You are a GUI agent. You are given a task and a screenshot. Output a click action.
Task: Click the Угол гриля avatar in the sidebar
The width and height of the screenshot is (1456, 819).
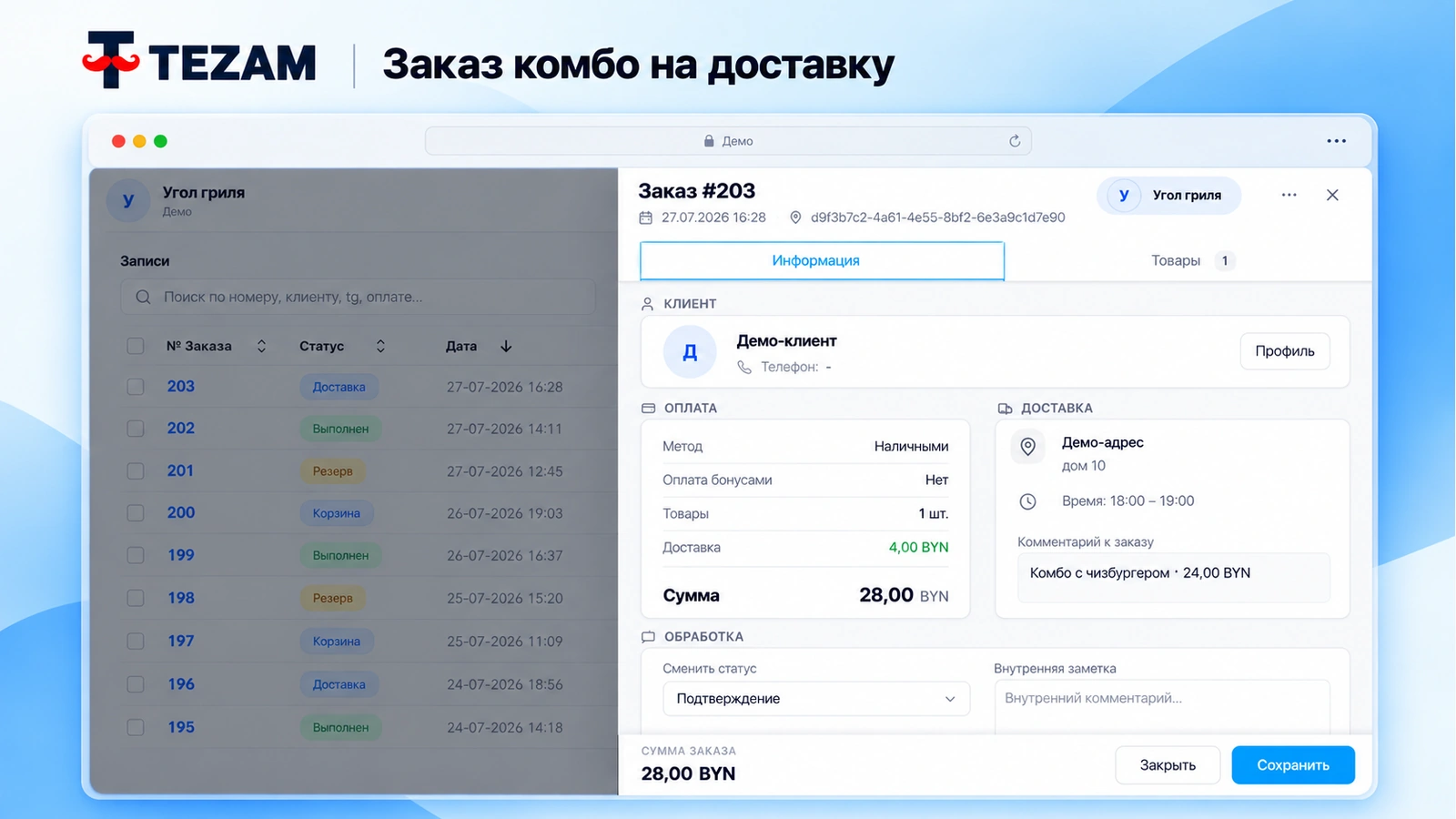coord(128,200)
